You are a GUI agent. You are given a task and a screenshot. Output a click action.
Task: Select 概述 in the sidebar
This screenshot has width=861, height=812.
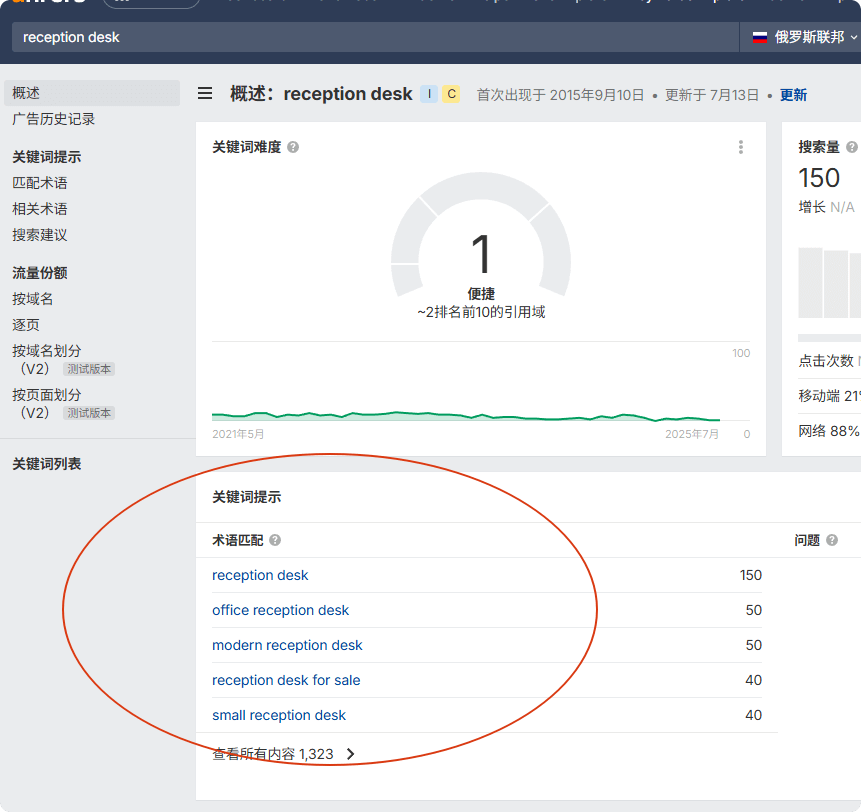26,93
